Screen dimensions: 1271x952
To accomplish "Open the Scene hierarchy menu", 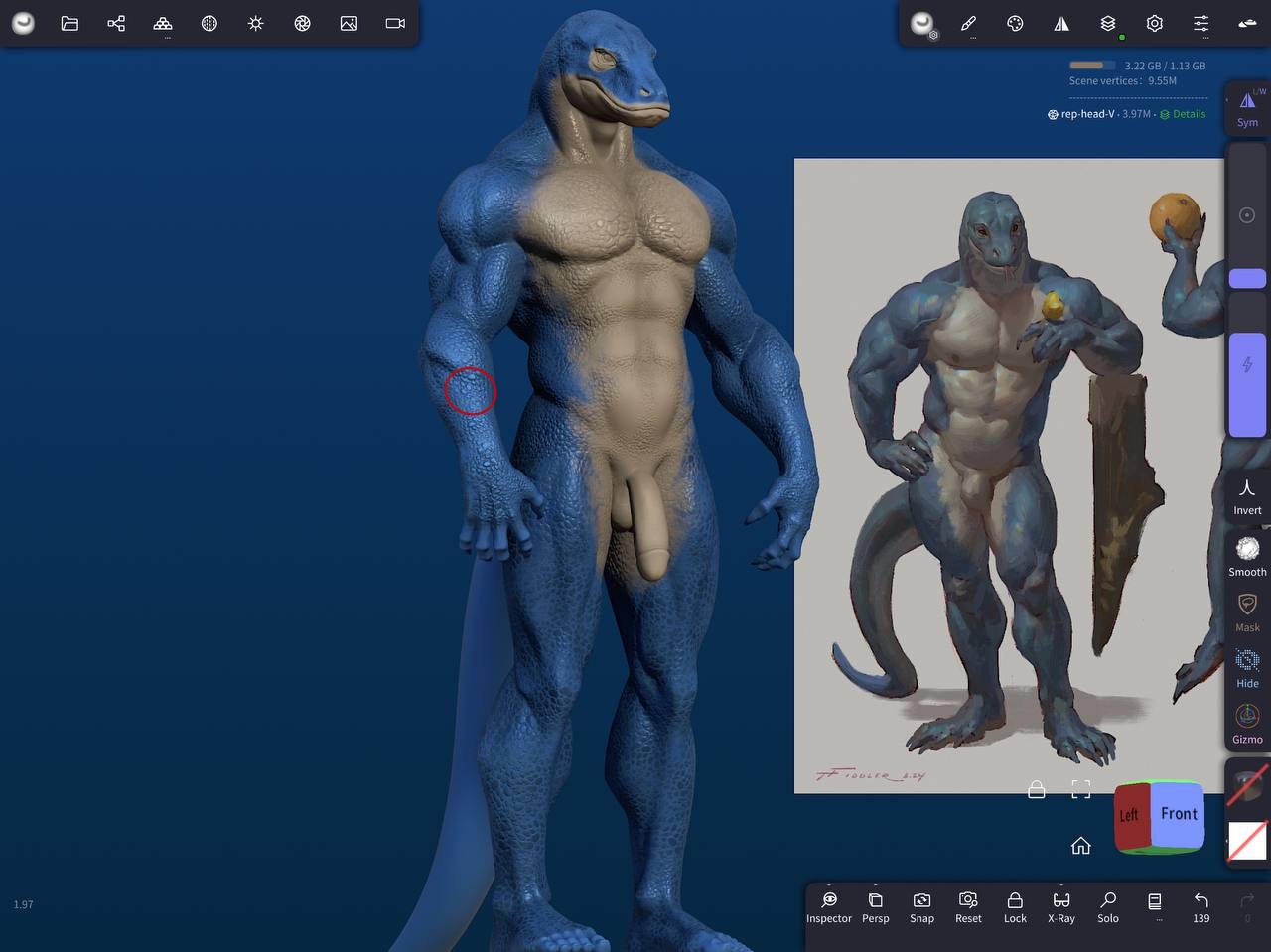I will pyautogui.click(x=116, y=23).
